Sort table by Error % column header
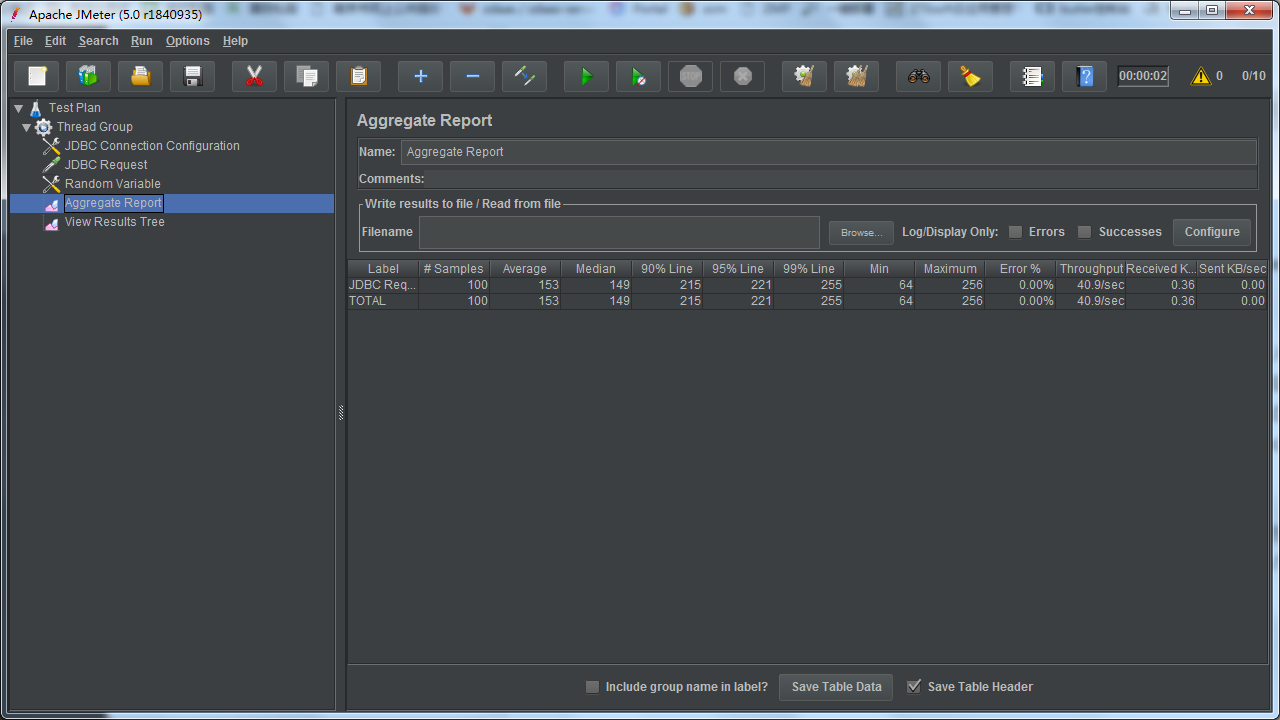Image resolution: width=1280 pixels, height=720 pixels. pos(1021,269)
